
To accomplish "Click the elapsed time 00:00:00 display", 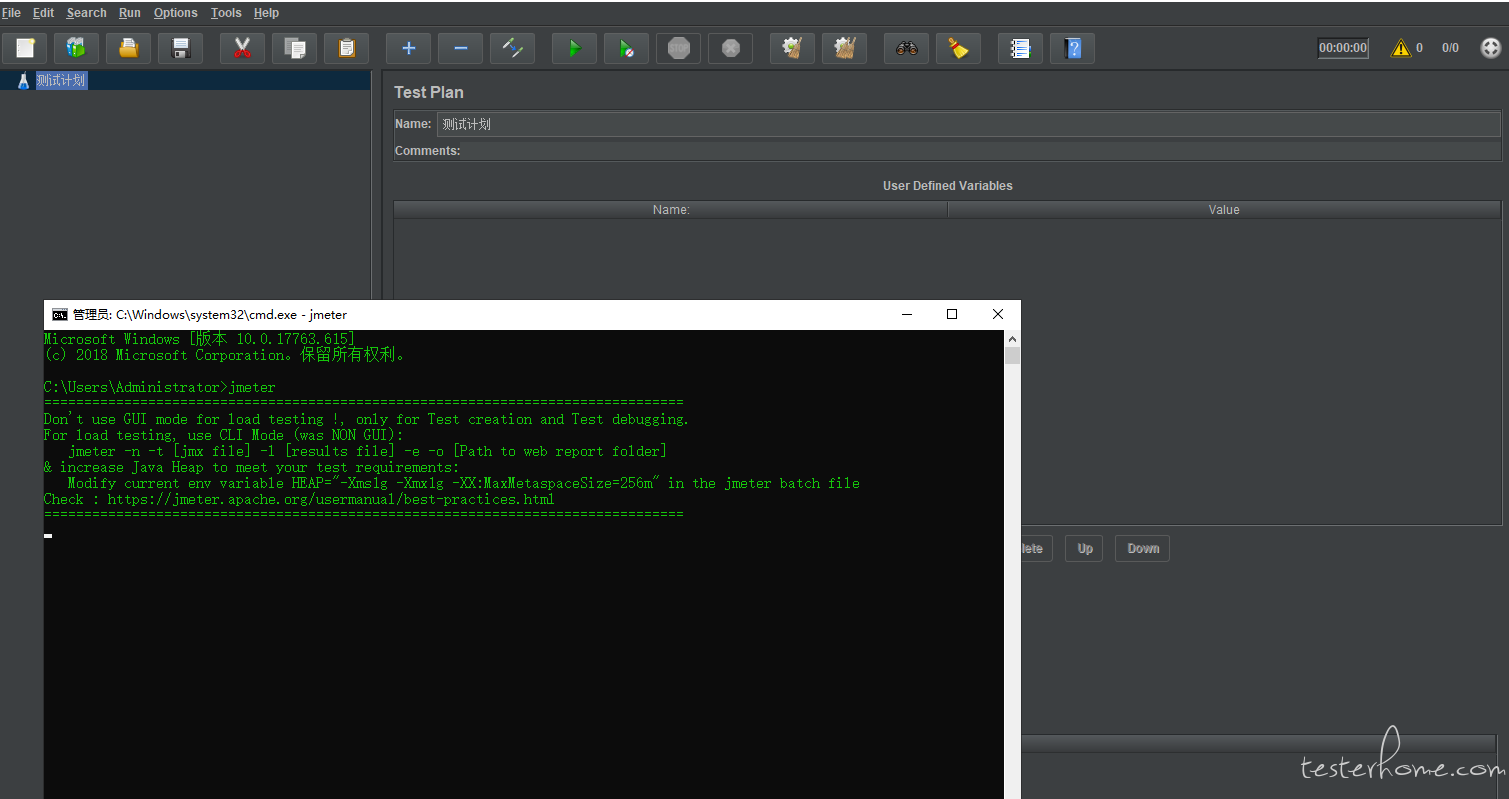I will 1343,48.
